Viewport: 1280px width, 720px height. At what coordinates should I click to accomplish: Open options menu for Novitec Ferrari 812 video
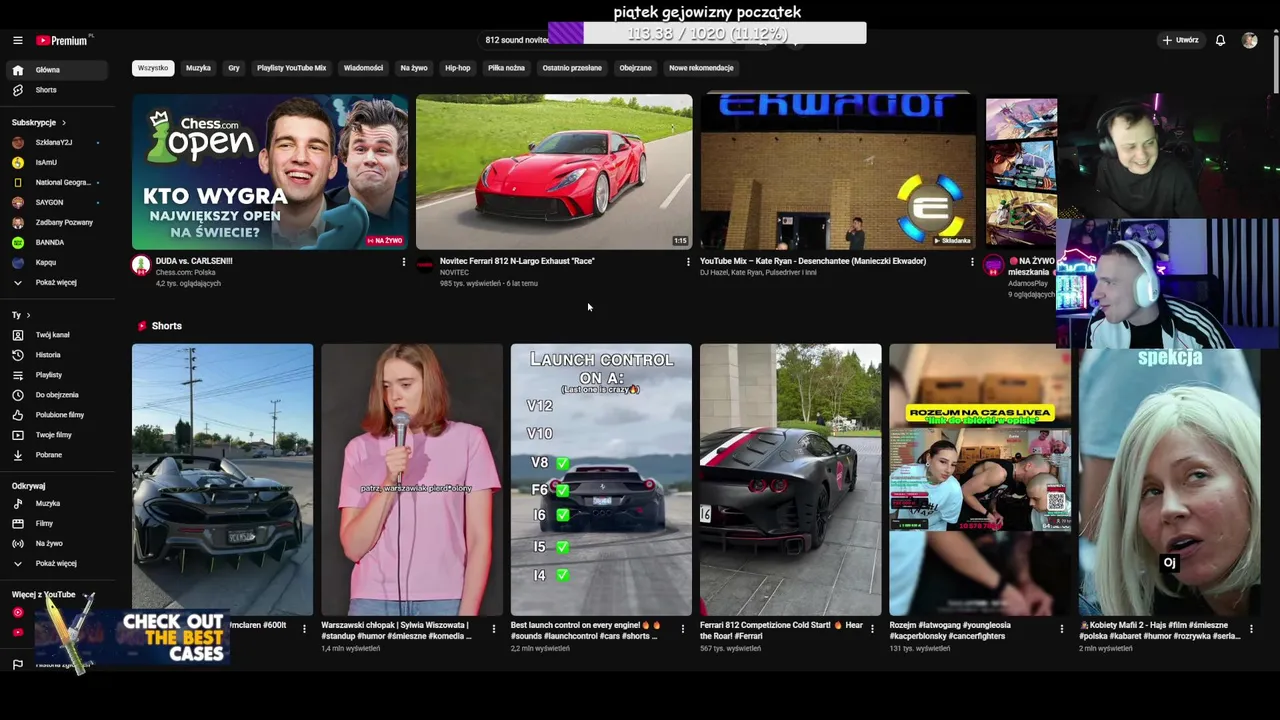[688, 262]
